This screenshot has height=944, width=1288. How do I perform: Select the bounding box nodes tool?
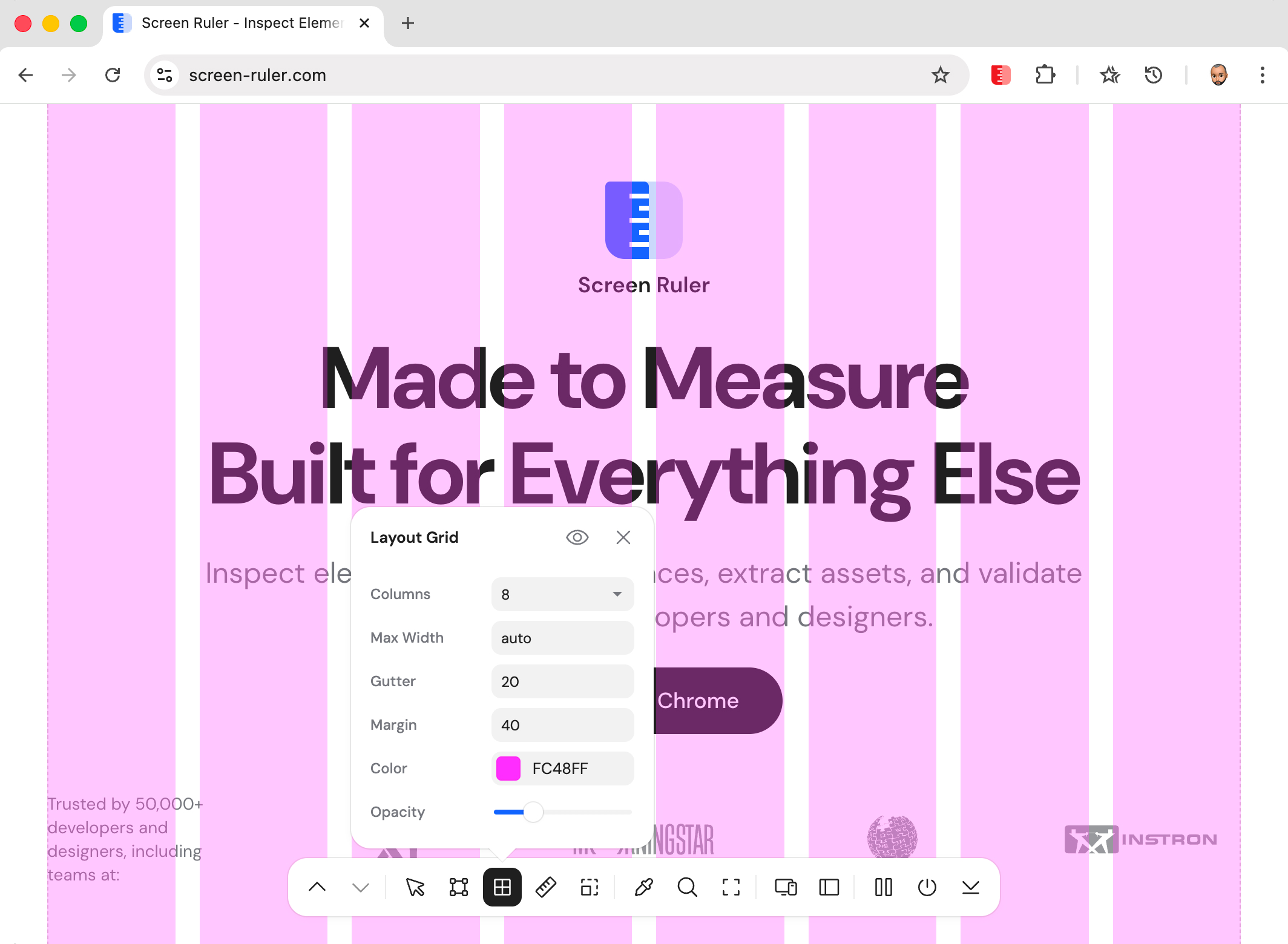(x=459, y=887)
